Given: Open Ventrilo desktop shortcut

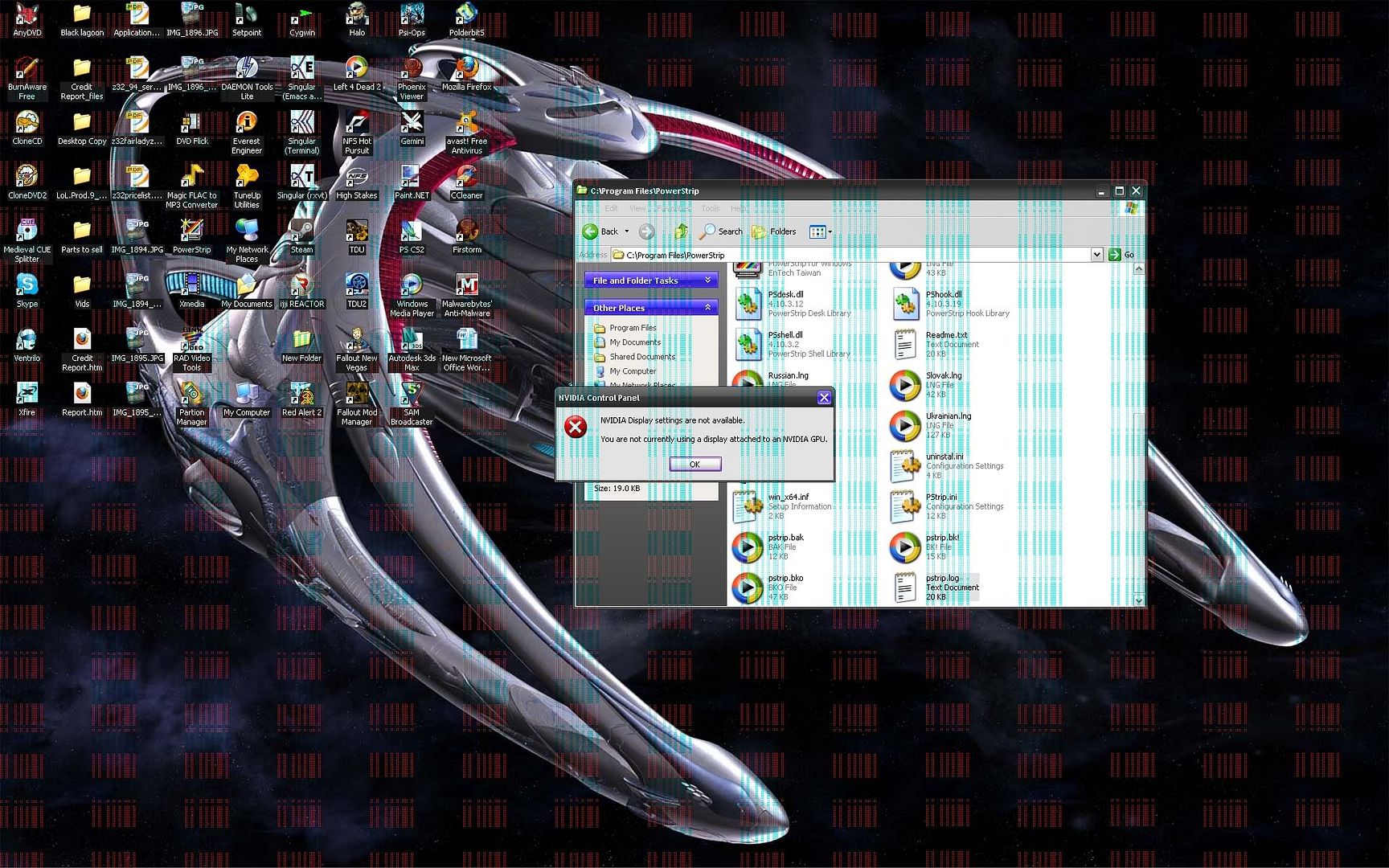Looking at the screenshot, I should [27, 346].
